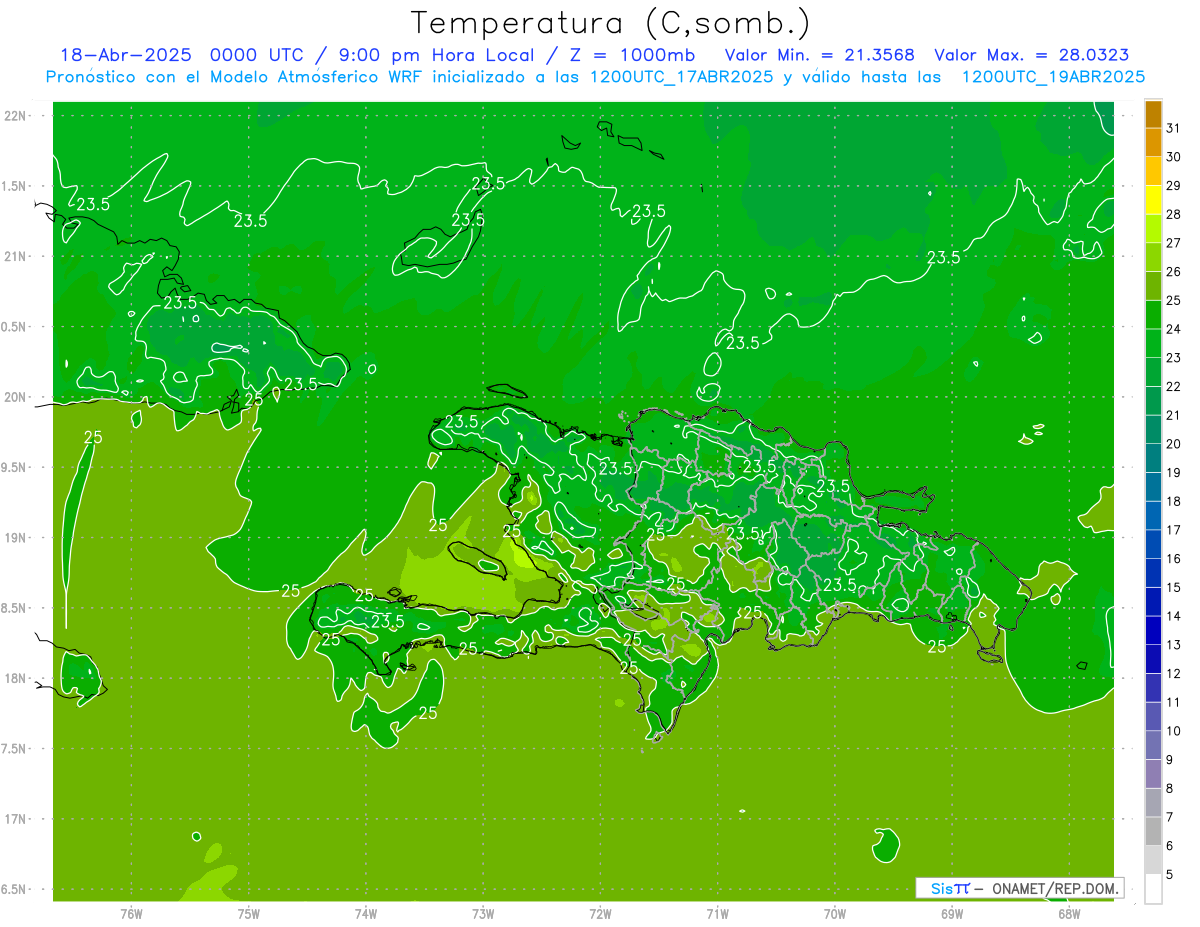This screenshot has width=1200, height=927.
Task: Click legend value 31
Action: coord(1173,128)
